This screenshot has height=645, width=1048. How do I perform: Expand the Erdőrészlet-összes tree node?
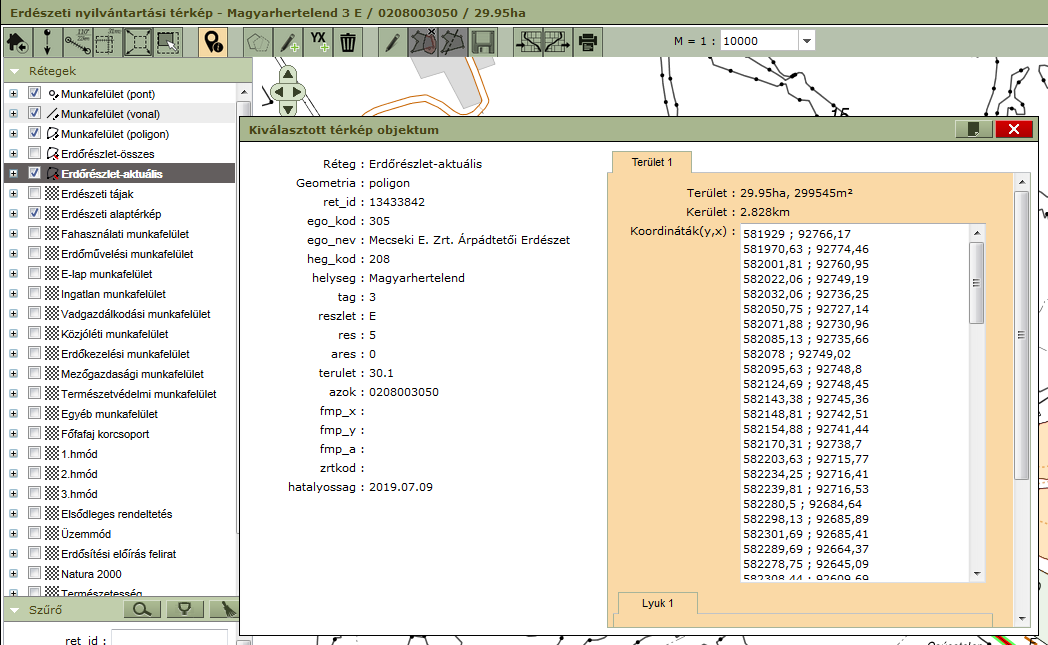13,154
